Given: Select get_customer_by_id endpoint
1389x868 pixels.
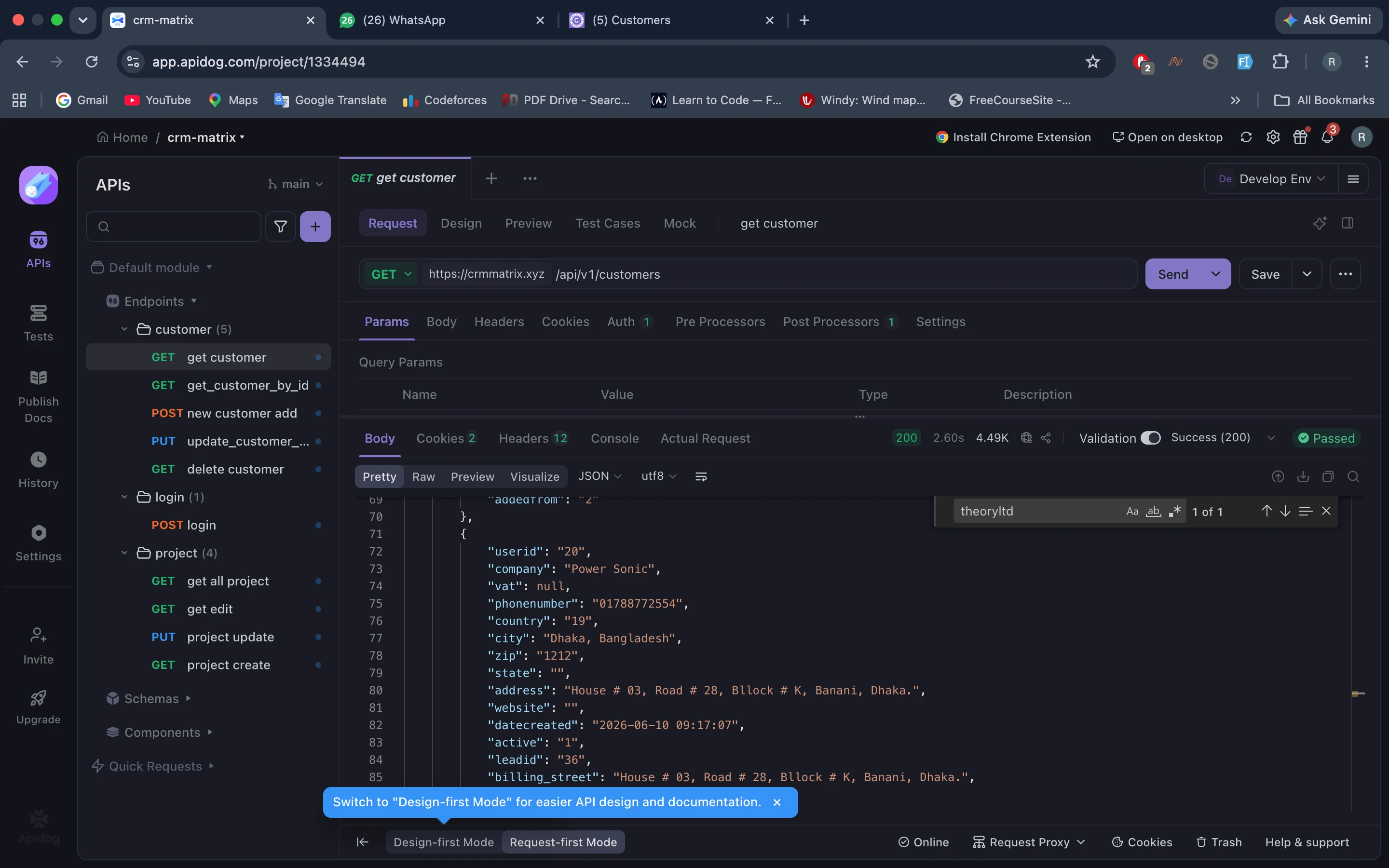Looking at the screenshot, I should point(208,385).
